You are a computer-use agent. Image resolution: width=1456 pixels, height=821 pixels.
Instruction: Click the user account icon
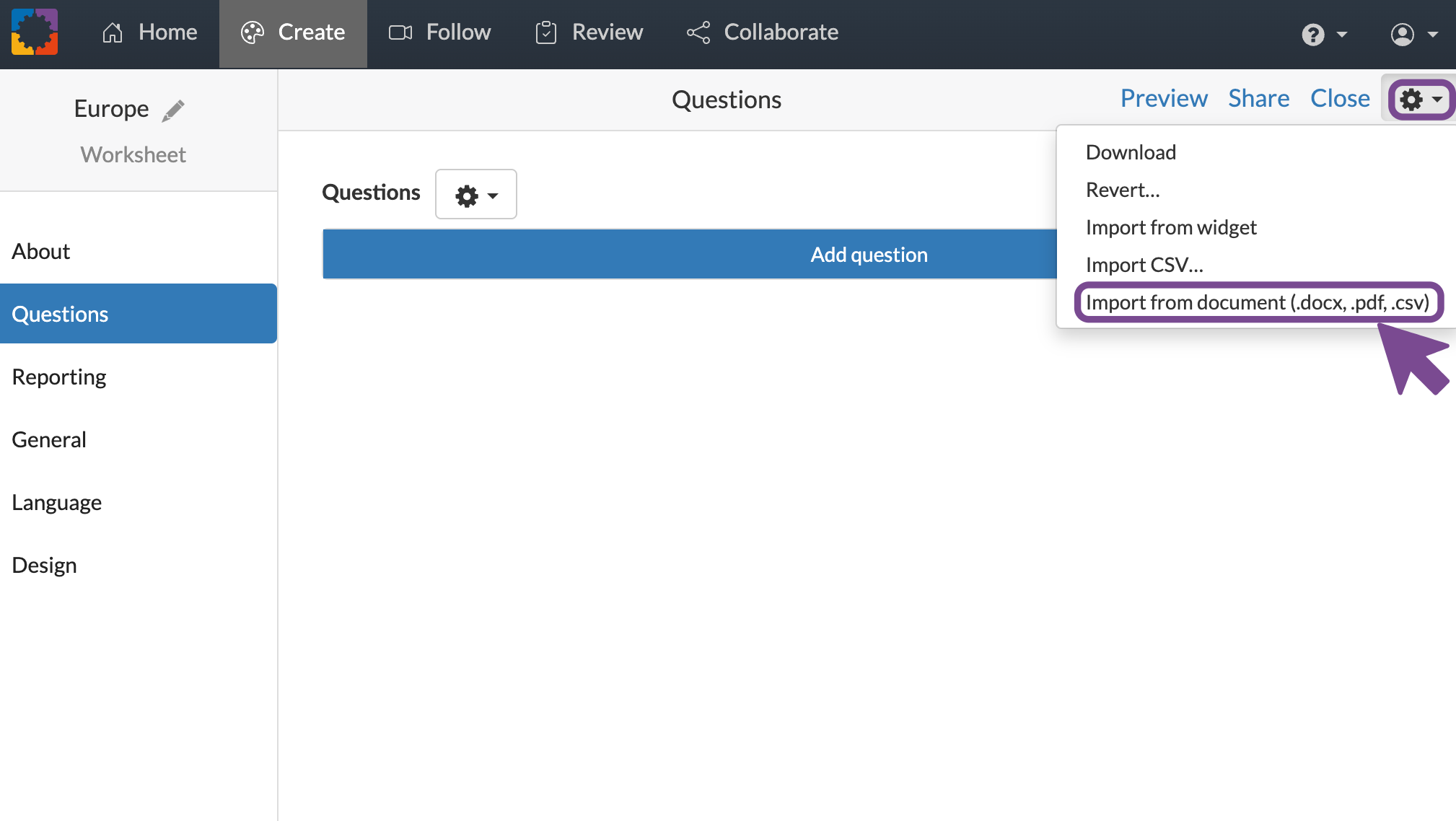click(x=1400, y=34)
